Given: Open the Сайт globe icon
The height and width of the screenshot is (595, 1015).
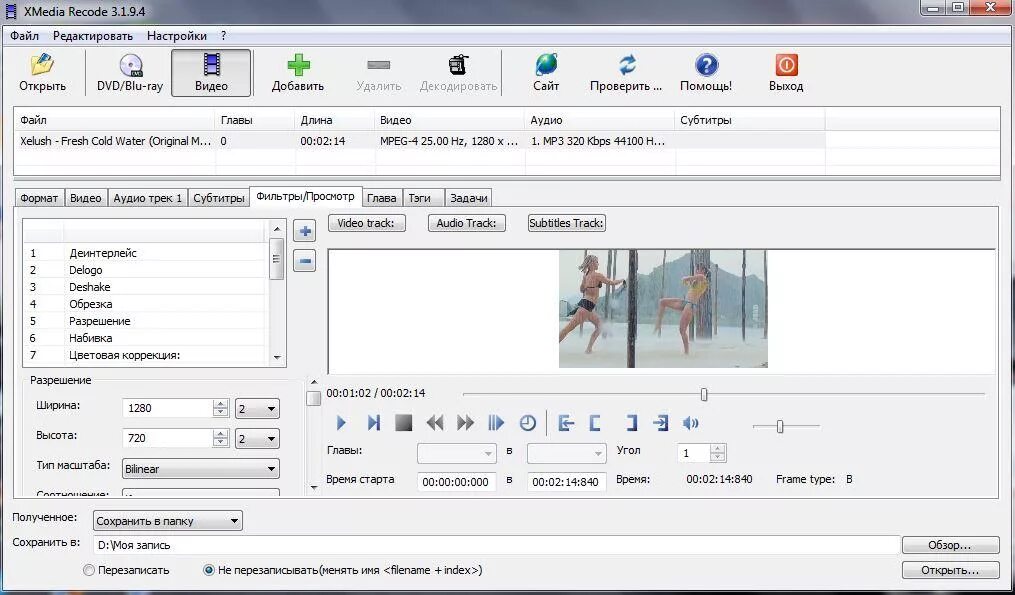Looking at the screenshot, I should coord(546,65).
